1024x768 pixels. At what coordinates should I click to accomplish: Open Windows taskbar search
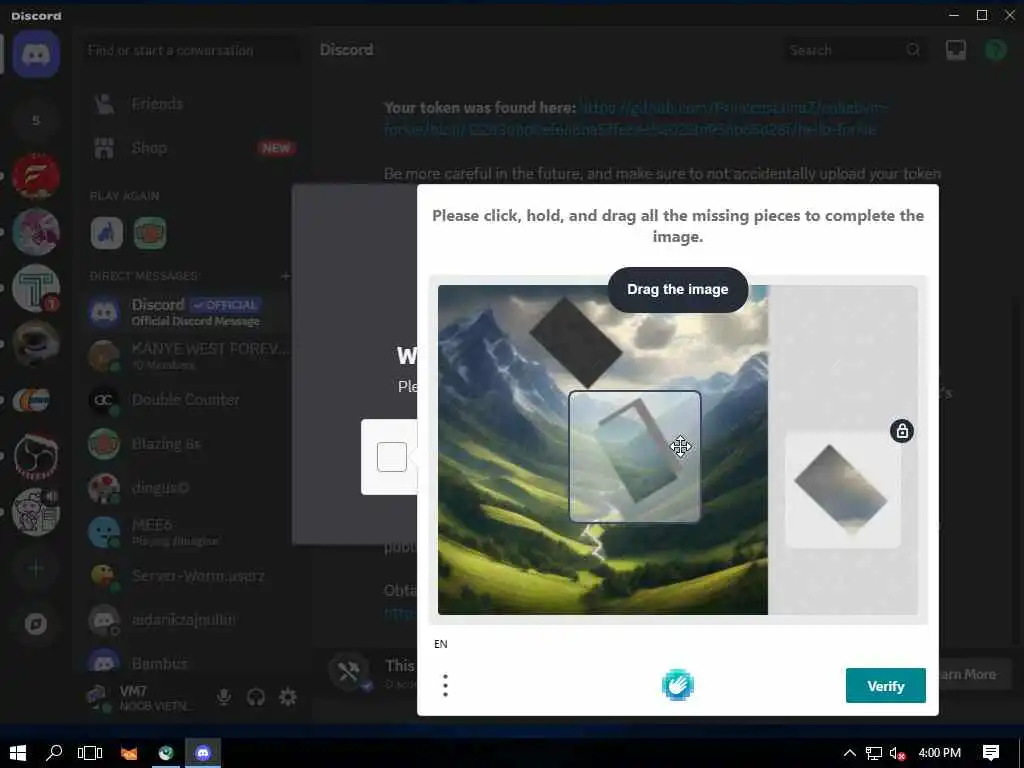click(x=54, y=752)
